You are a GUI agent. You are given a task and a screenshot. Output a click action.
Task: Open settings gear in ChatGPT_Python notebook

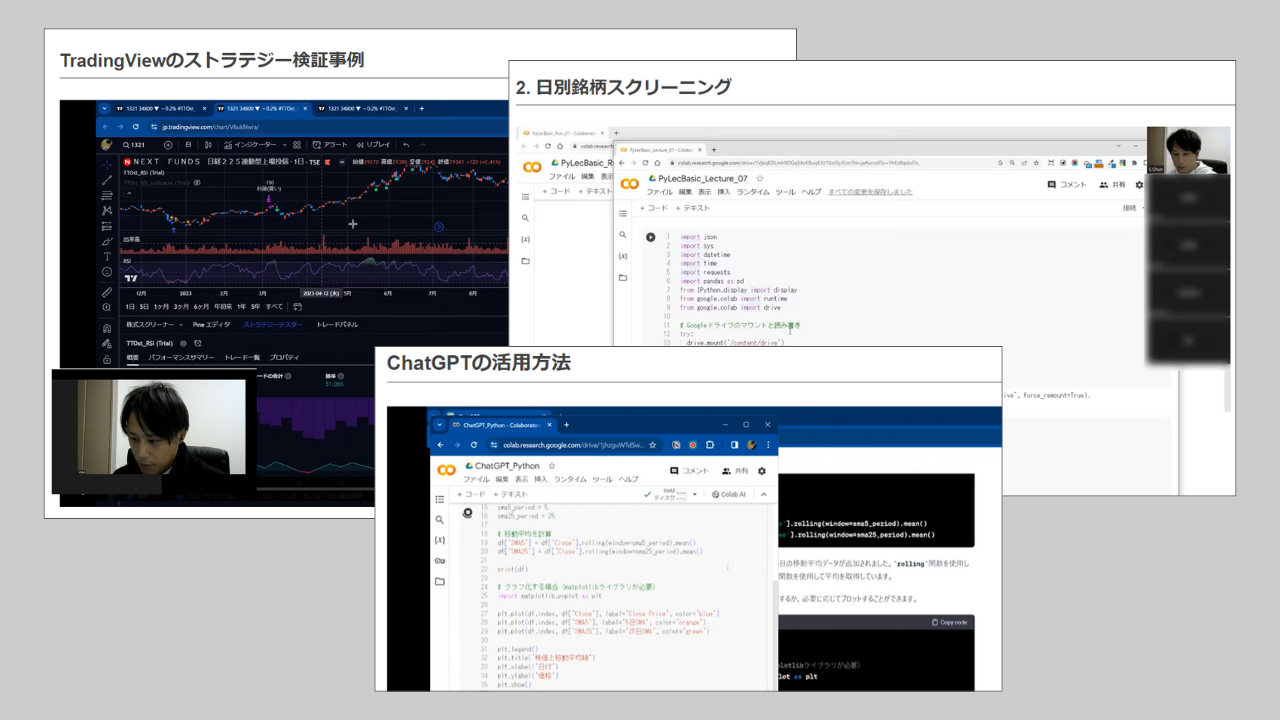762,471
